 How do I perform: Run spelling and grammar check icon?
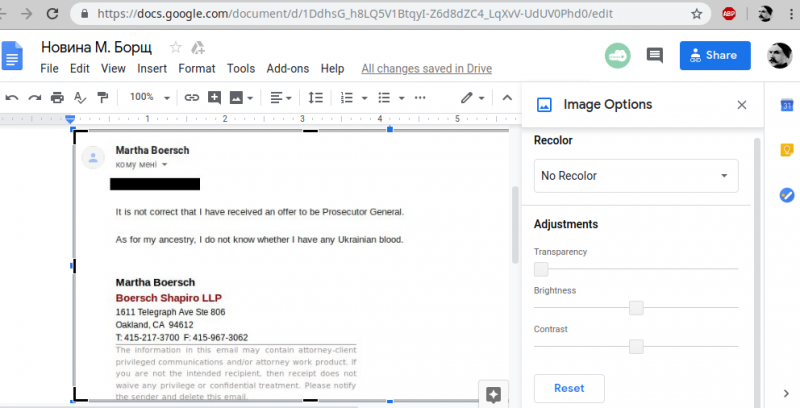point(79,98)
